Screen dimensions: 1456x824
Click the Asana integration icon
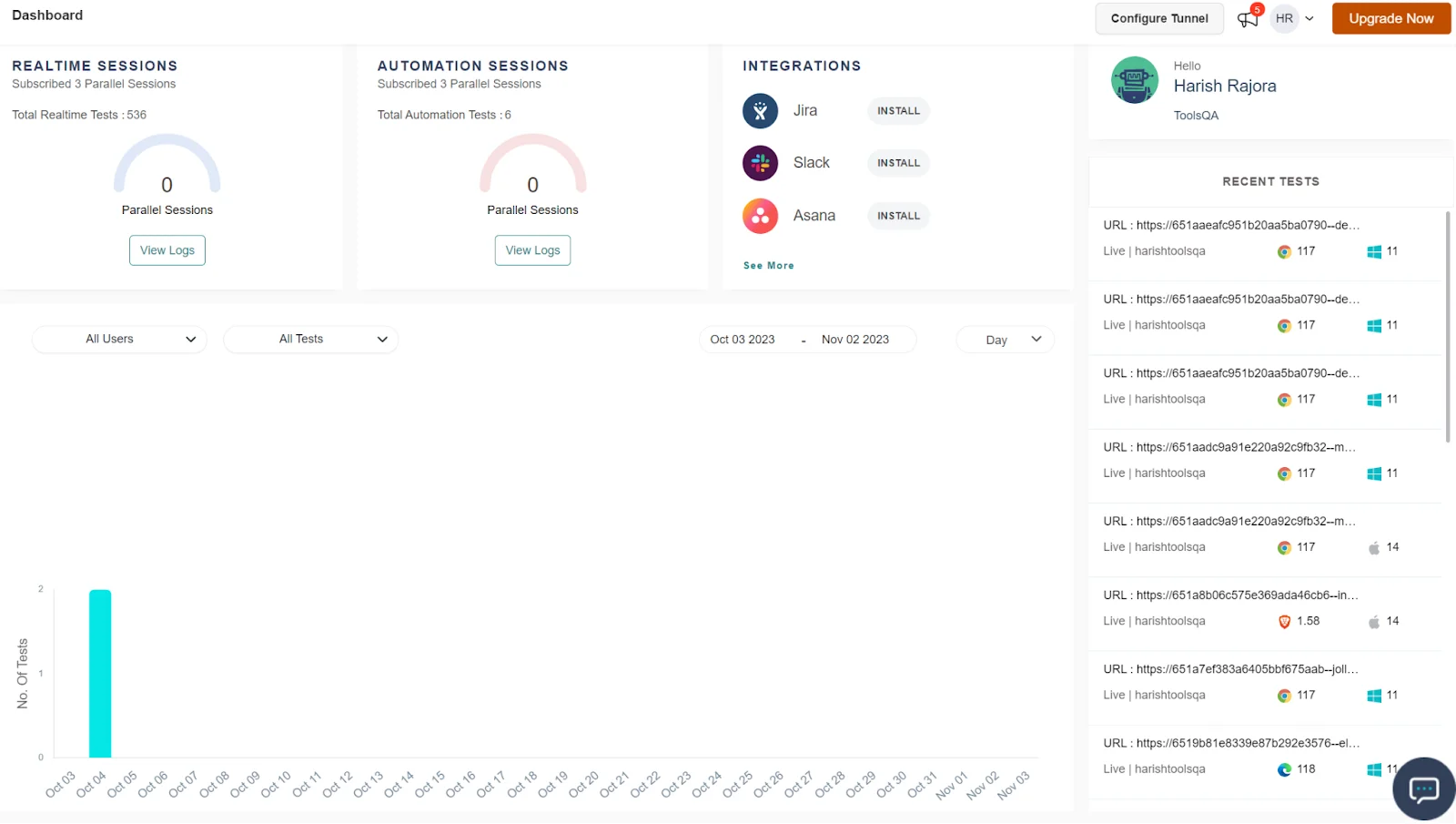click(760, 216)
